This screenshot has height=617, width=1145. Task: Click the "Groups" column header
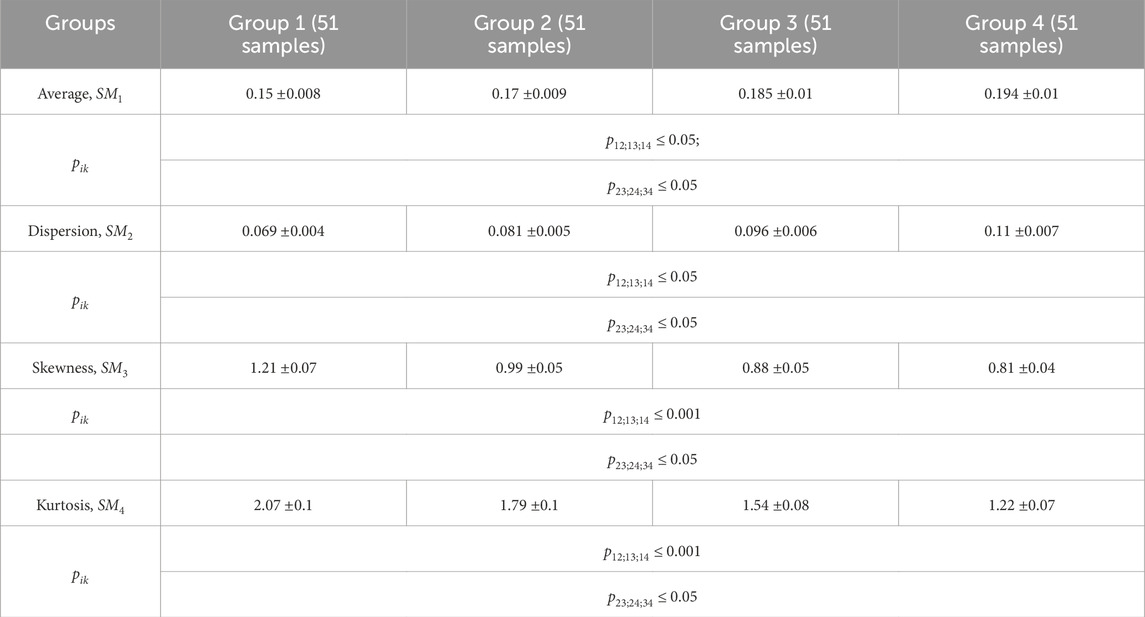tap(80, 24)
